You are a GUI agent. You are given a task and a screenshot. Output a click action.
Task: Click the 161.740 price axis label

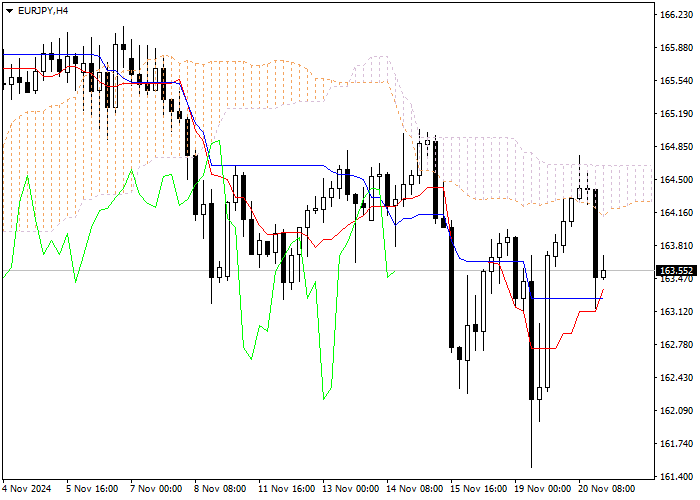click(676, 444)
